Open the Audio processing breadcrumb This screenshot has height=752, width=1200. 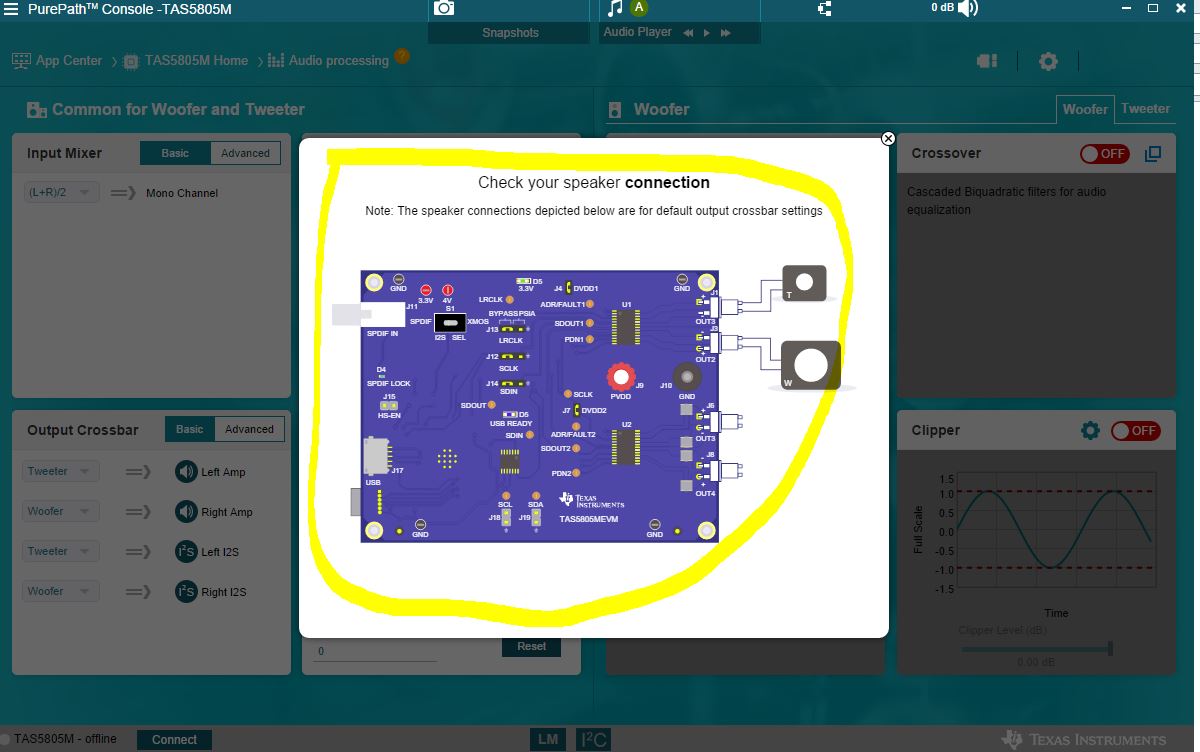tap(339, 60)
